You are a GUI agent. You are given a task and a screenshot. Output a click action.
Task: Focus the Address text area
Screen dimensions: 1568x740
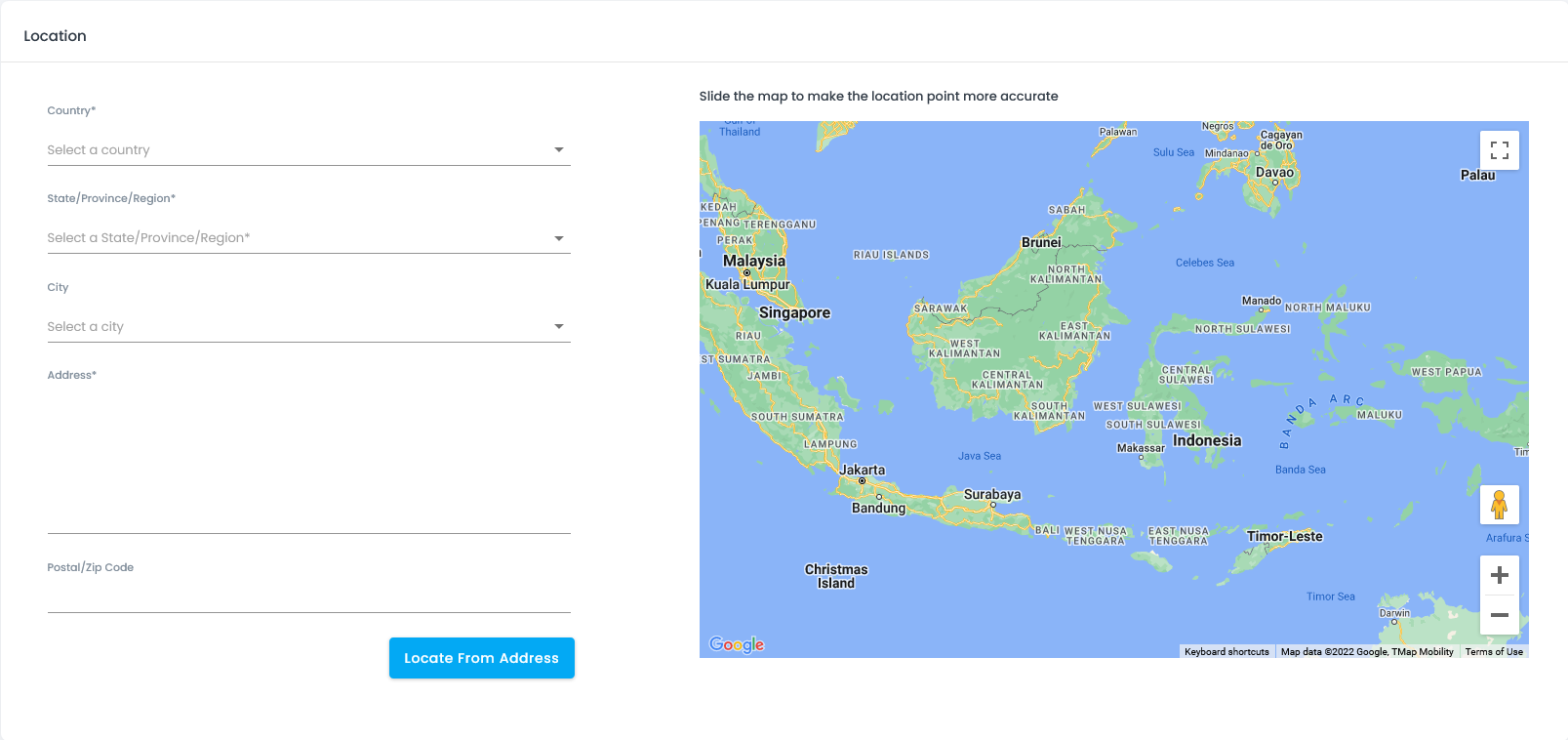308,459
